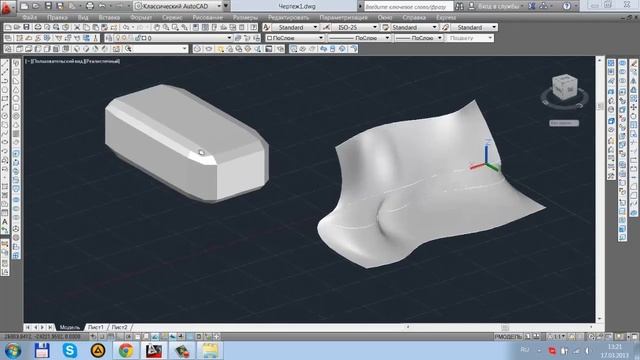
Task: Open the multileader style Standard dropdown
Action: coord(473,27)
